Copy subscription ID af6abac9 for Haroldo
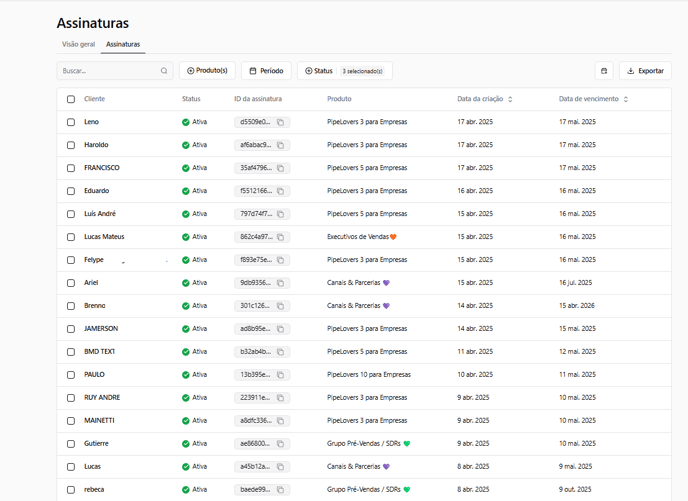 click(x=280, y=145)
